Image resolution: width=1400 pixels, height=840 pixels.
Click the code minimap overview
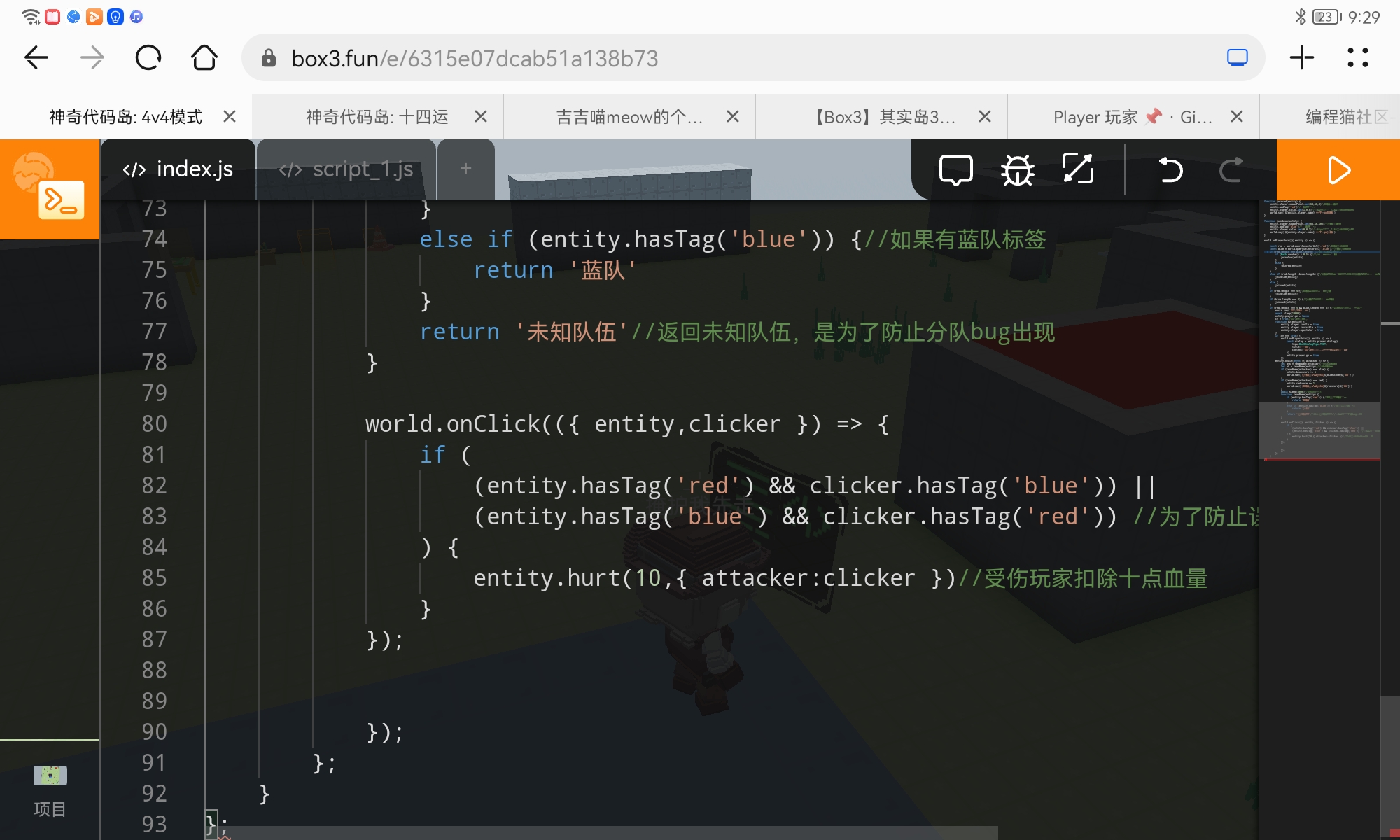pos(1319,330)
